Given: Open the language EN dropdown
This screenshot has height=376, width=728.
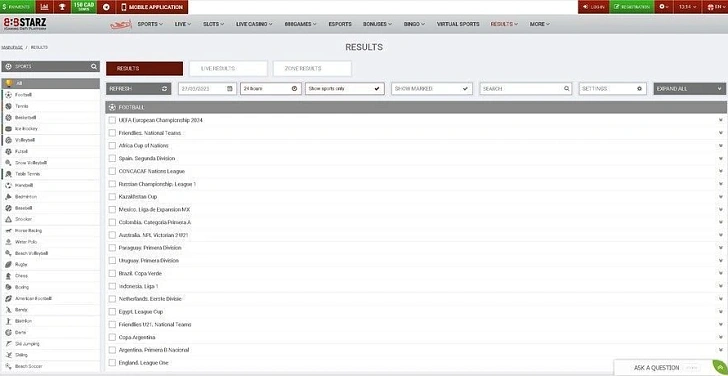Looking at the screenshot, I should pyautogui.click(x=715, y=7).
